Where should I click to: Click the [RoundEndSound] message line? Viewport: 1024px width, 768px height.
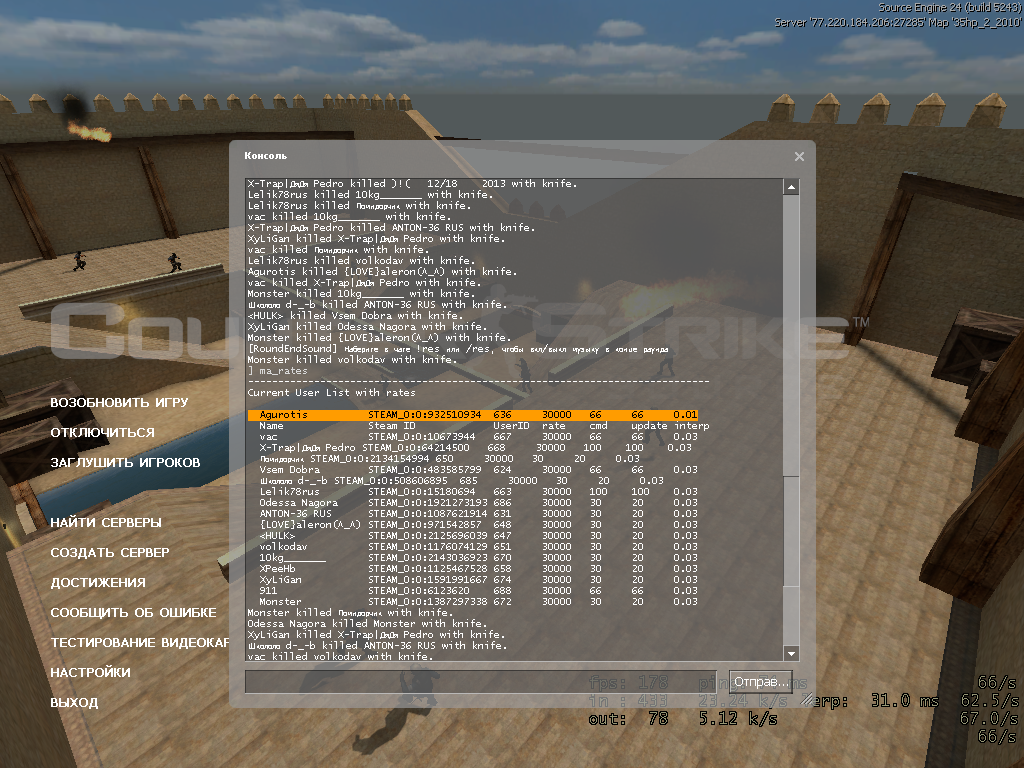[x=458, y=349]
